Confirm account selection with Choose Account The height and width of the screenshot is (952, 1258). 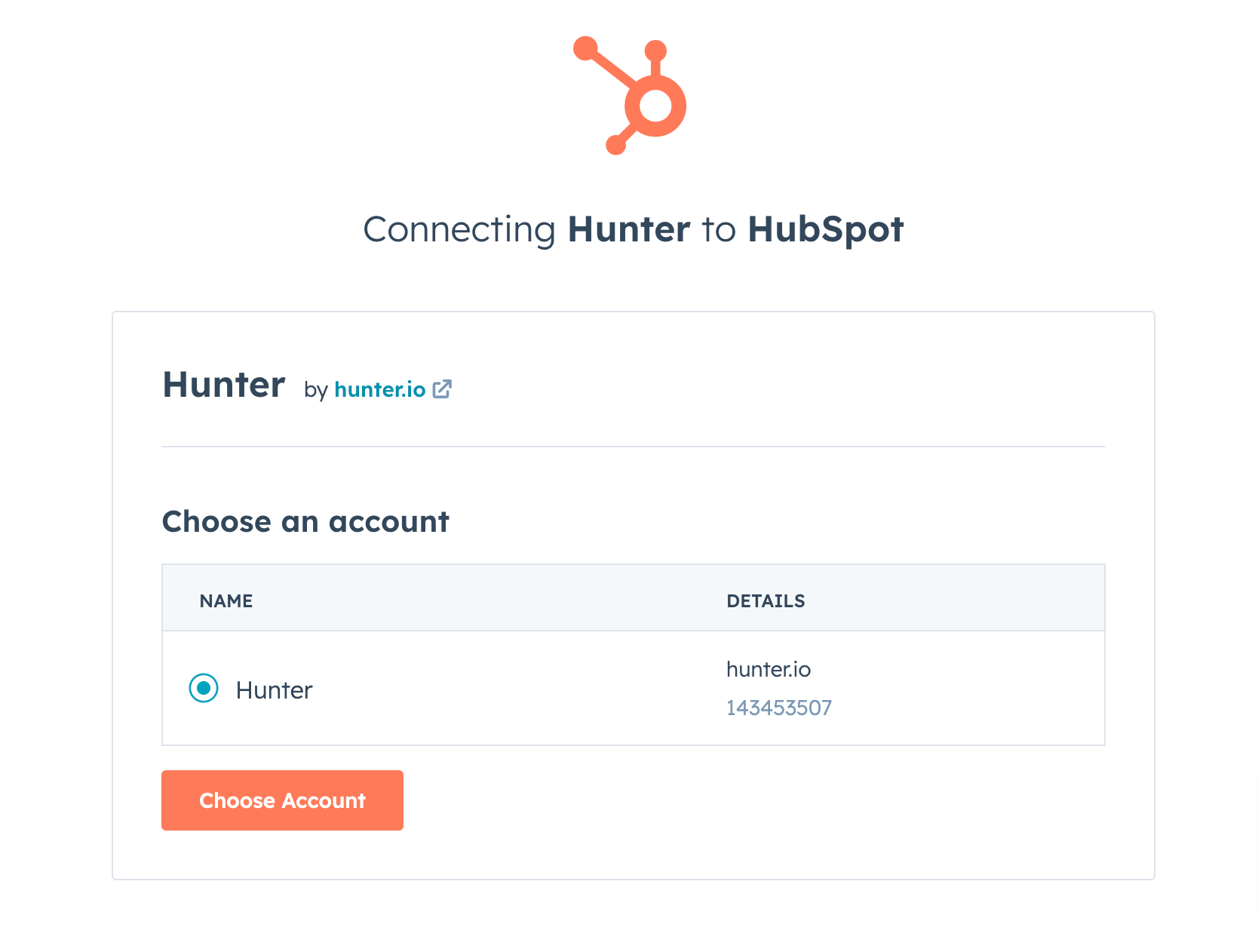coord(282,800)
